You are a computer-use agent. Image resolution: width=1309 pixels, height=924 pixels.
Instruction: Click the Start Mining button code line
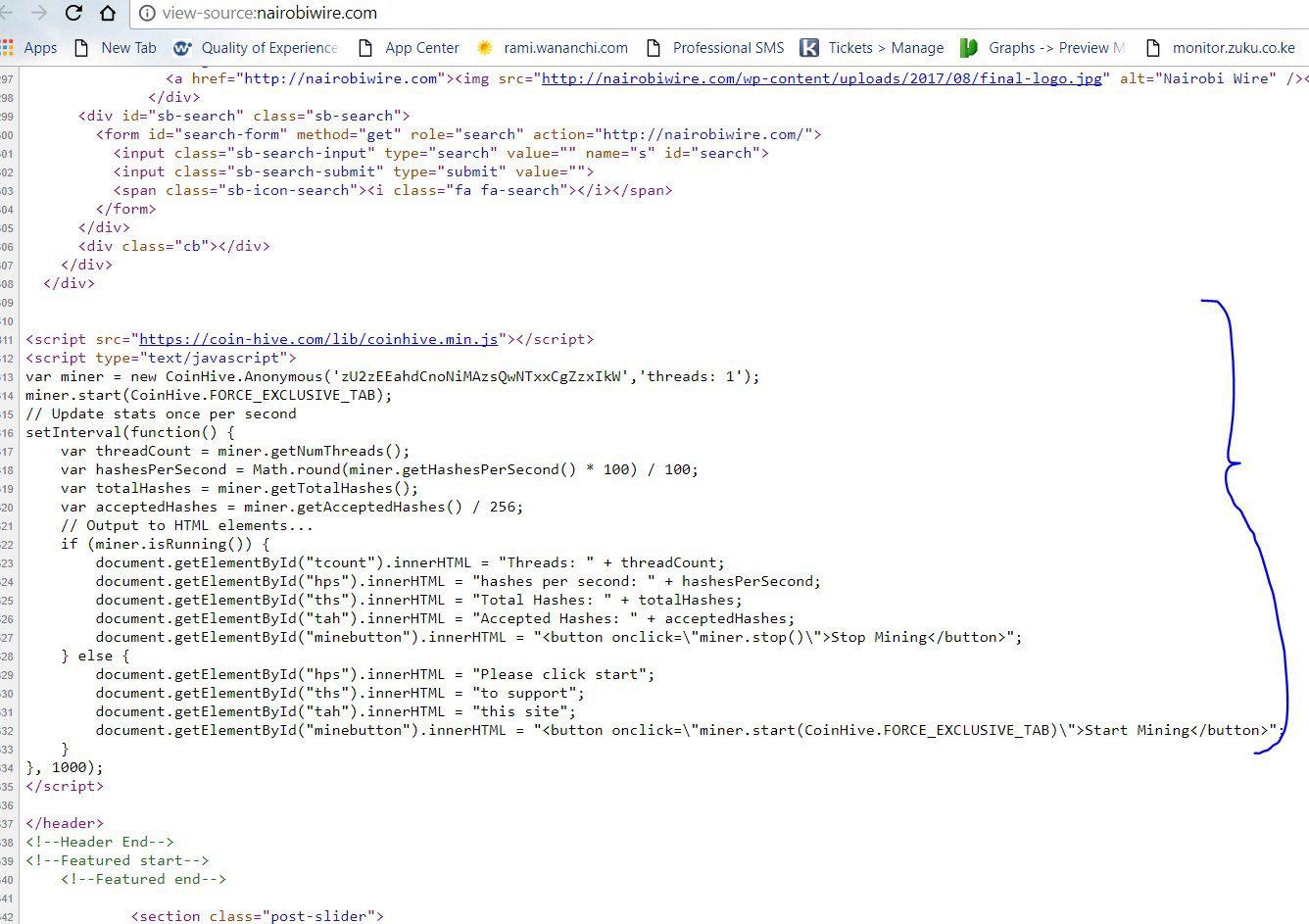pos(690,730)
